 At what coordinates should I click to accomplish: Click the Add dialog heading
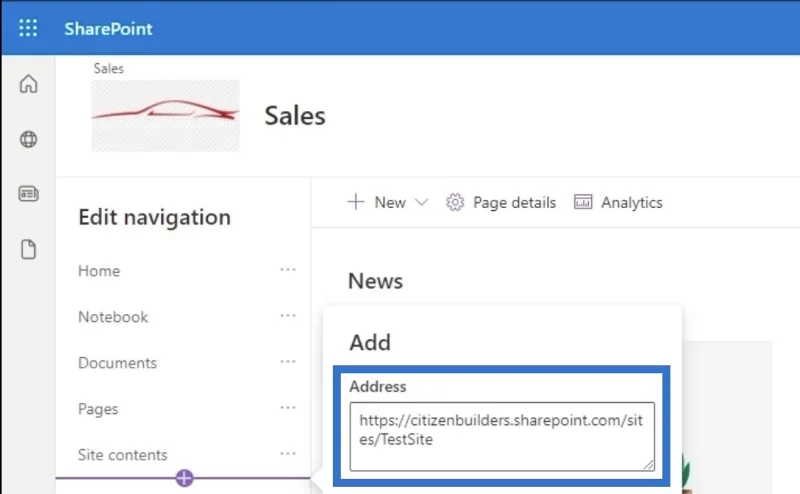pos(370,342)
